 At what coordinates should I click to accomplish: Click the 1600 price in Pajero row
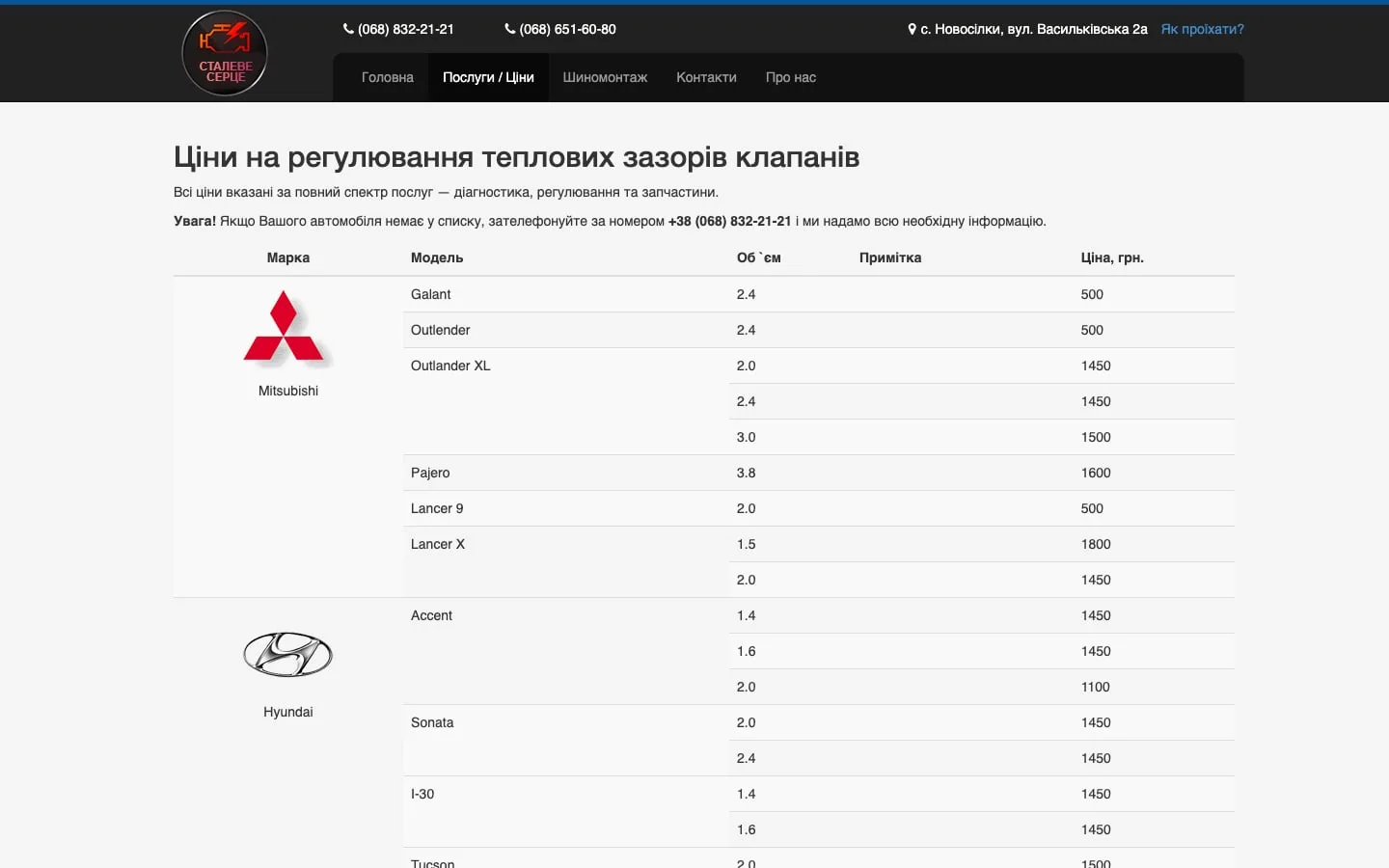[x=1096, y=473]
